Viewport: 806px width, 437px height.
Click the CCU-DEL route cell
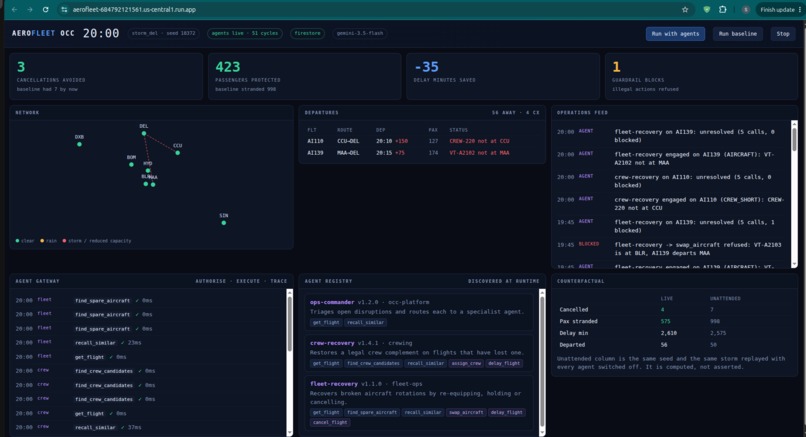[x=348, y=141]
